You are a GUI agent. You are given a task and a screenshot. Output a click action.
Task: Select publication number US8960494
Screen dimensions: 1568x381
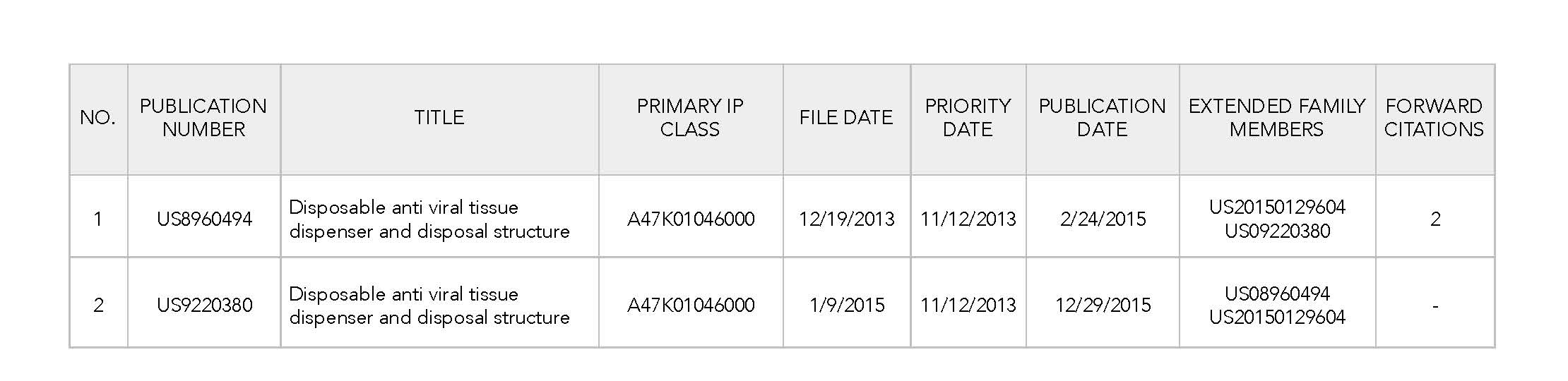pyautogui.click(x=204, y=219)
